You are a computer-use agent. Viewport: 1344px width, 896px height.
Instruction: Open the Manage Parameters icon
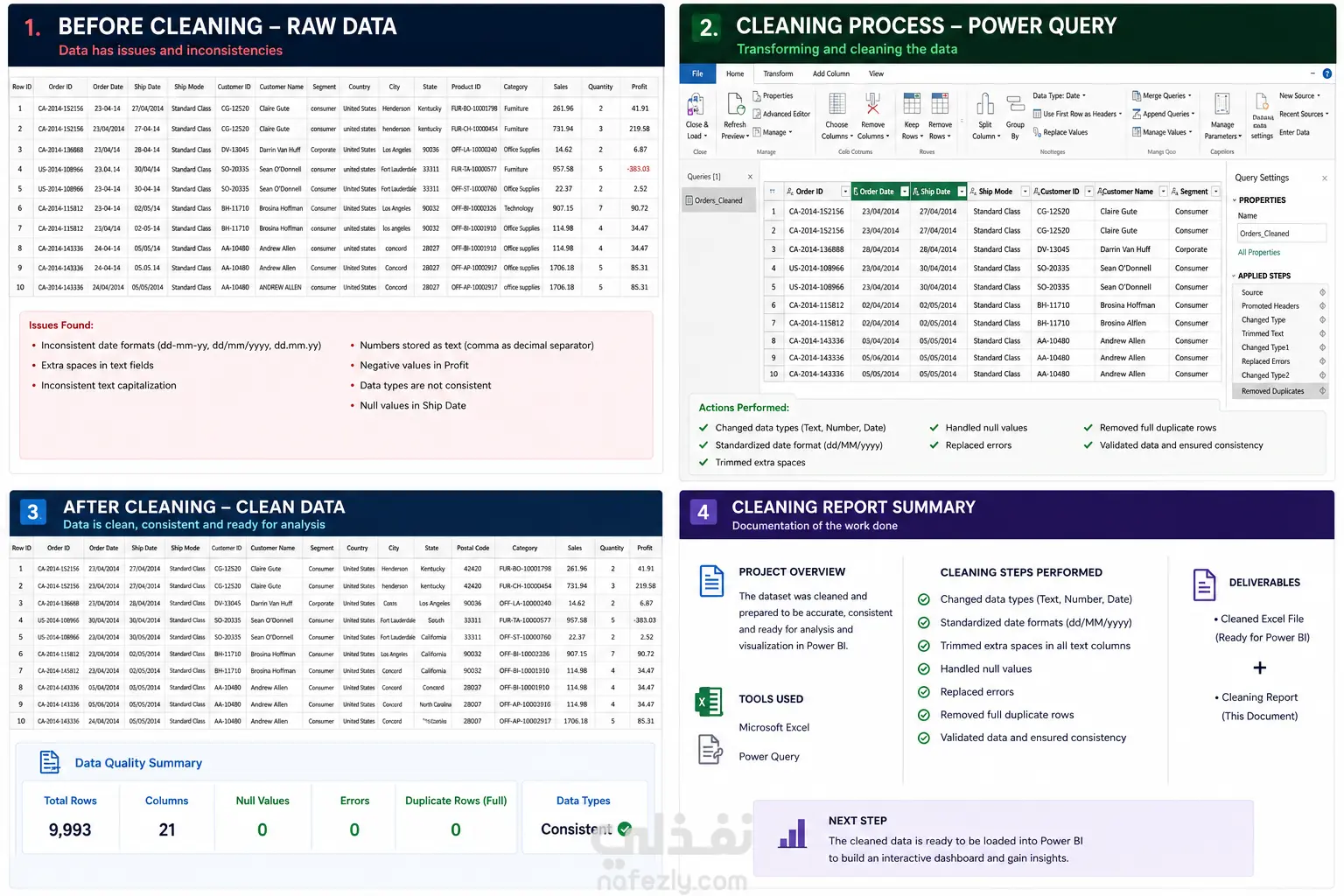(x=1222, y=104)
